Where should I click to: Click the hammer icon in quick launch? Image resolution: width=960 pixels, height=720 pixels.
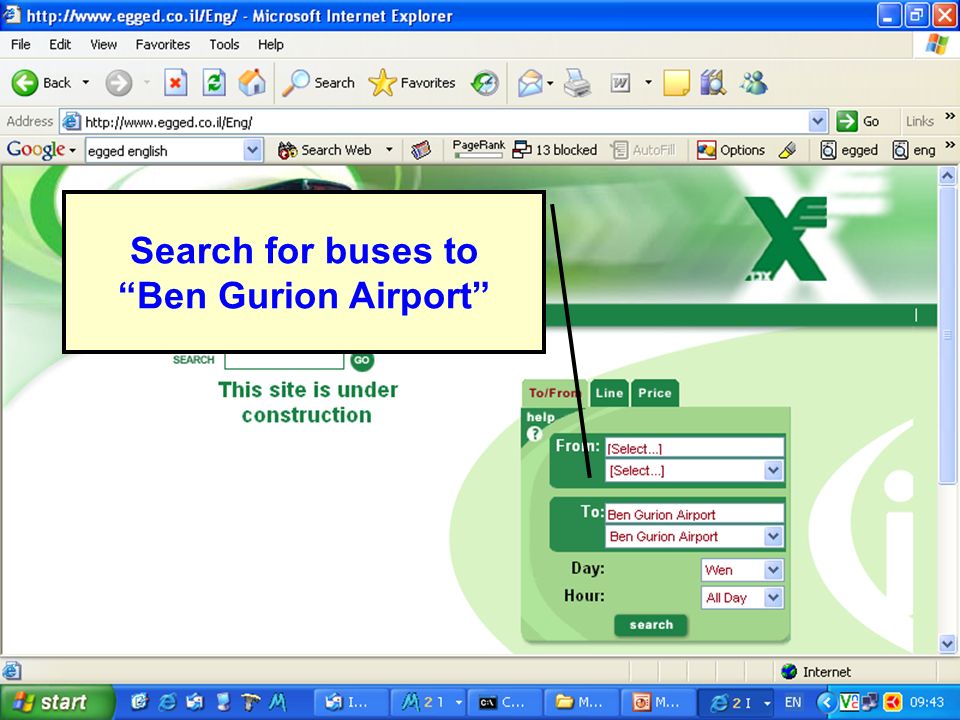tap(250, 702)
